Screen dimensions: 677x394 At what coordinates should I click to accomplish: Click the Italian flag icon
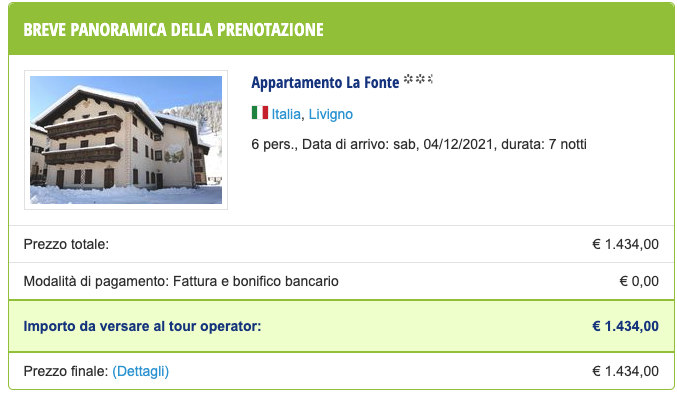[x=259, y=113]
